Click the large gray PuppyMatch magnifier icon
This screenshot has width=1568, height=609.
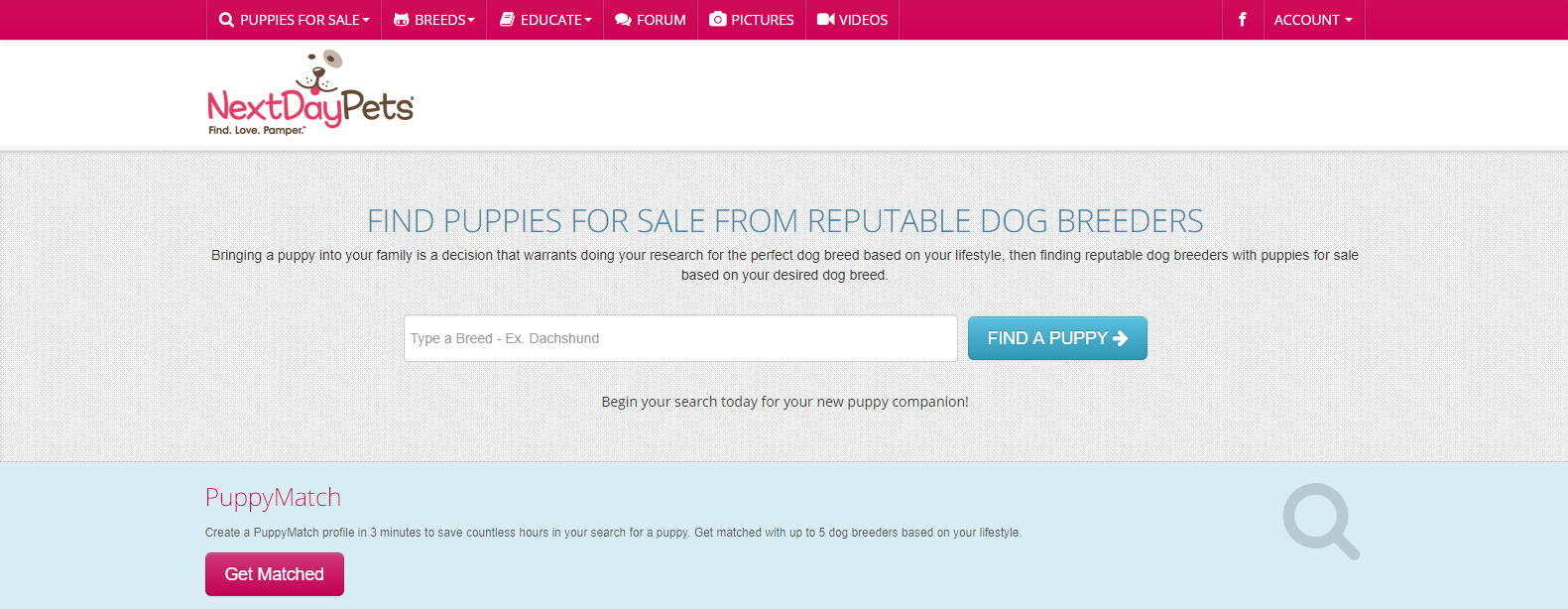pos(1320,521)
